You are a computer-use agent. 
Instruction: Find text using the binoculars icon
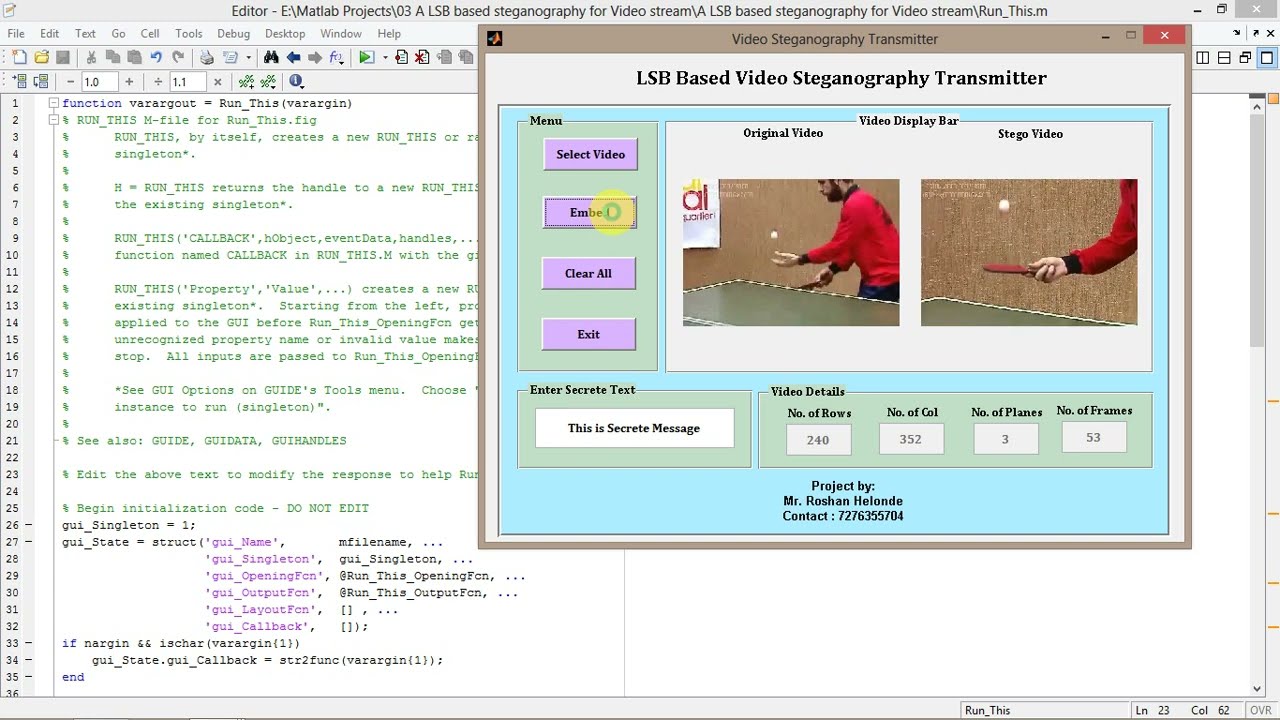coord(271,57)
